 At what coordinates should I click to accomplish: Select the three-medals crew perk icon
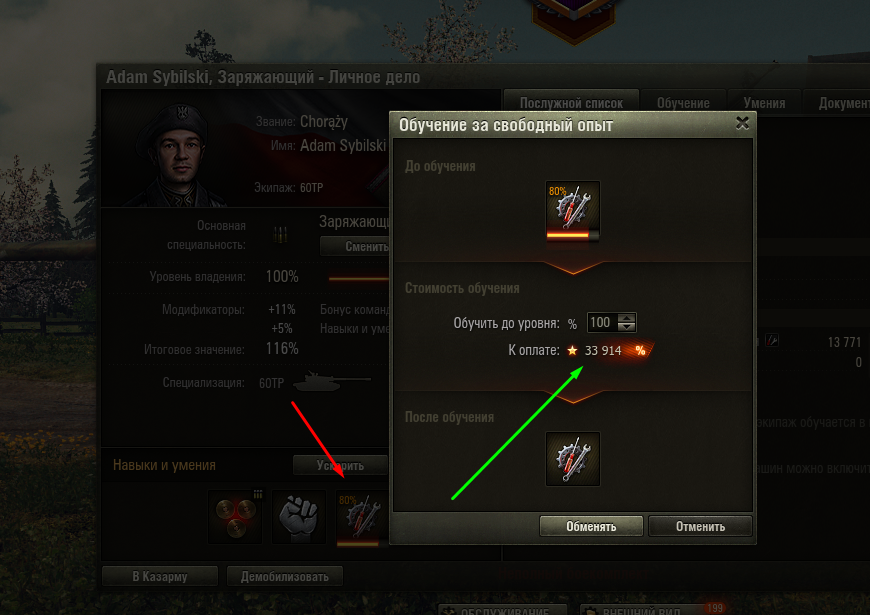point(235,516)
